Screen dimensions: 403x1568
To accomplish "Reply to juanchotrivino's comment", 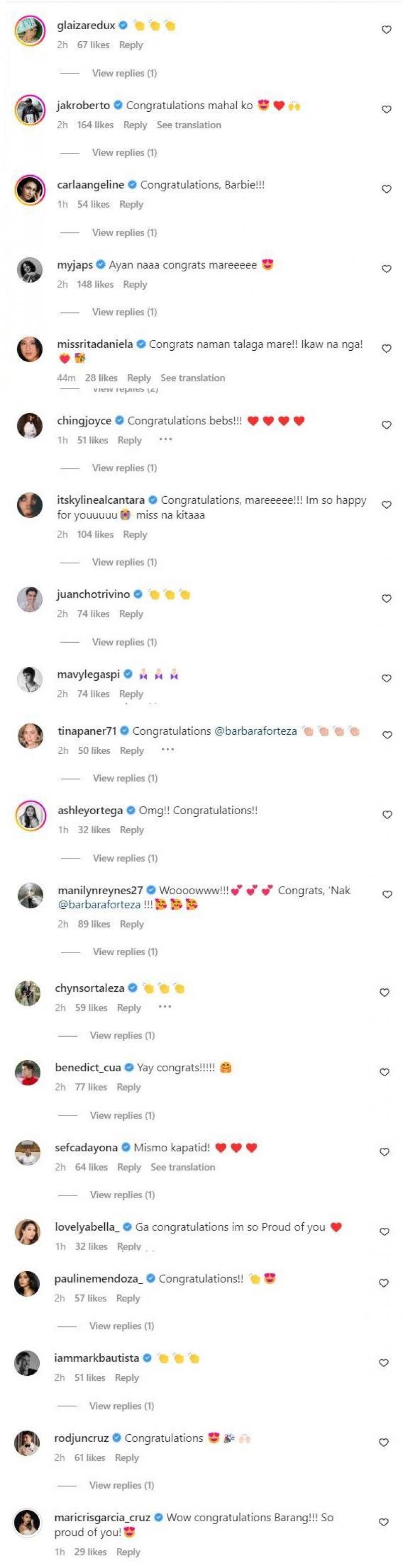I will click(131, 613).
